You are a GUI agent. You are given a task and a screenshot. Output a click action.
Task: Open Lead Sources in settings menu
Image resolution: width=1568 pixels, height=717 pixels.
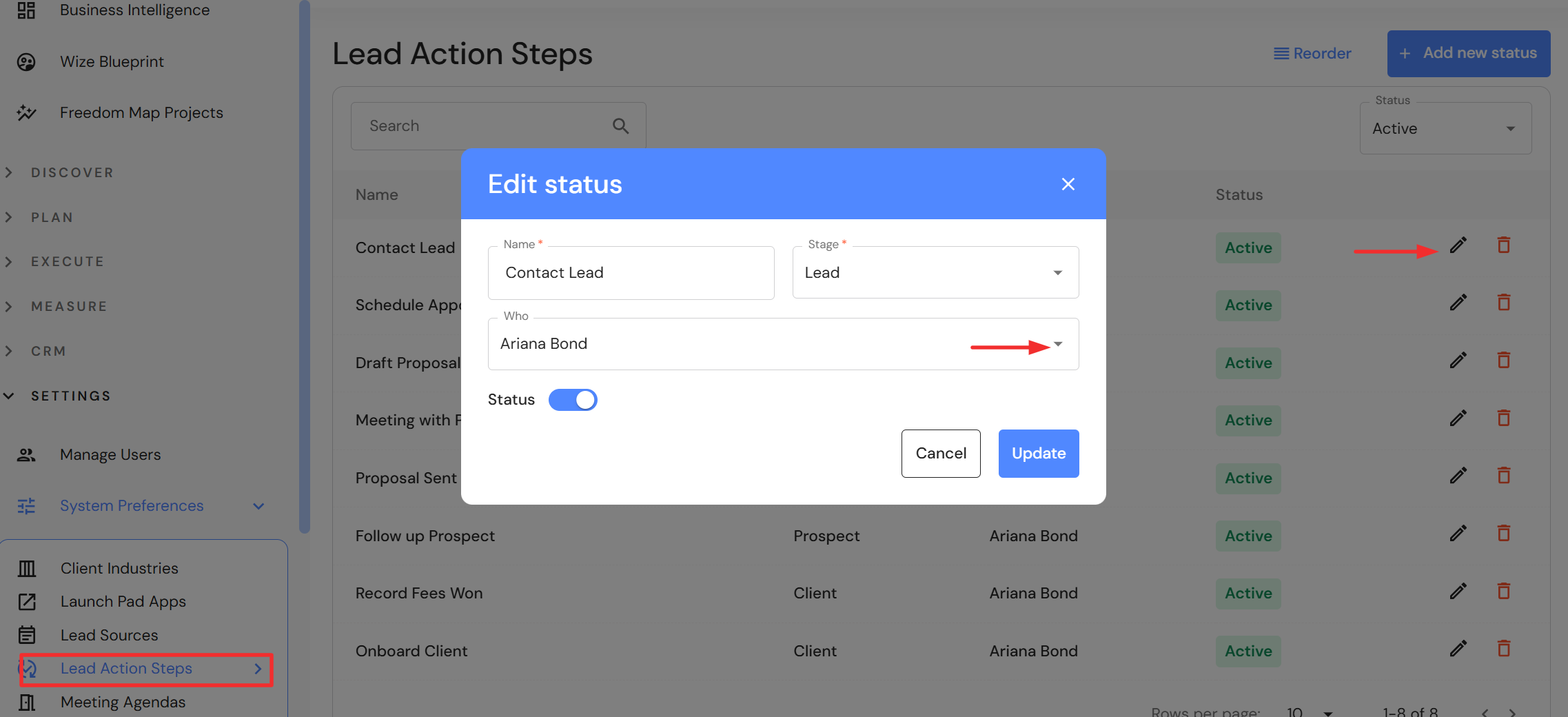tap(109, 635)
